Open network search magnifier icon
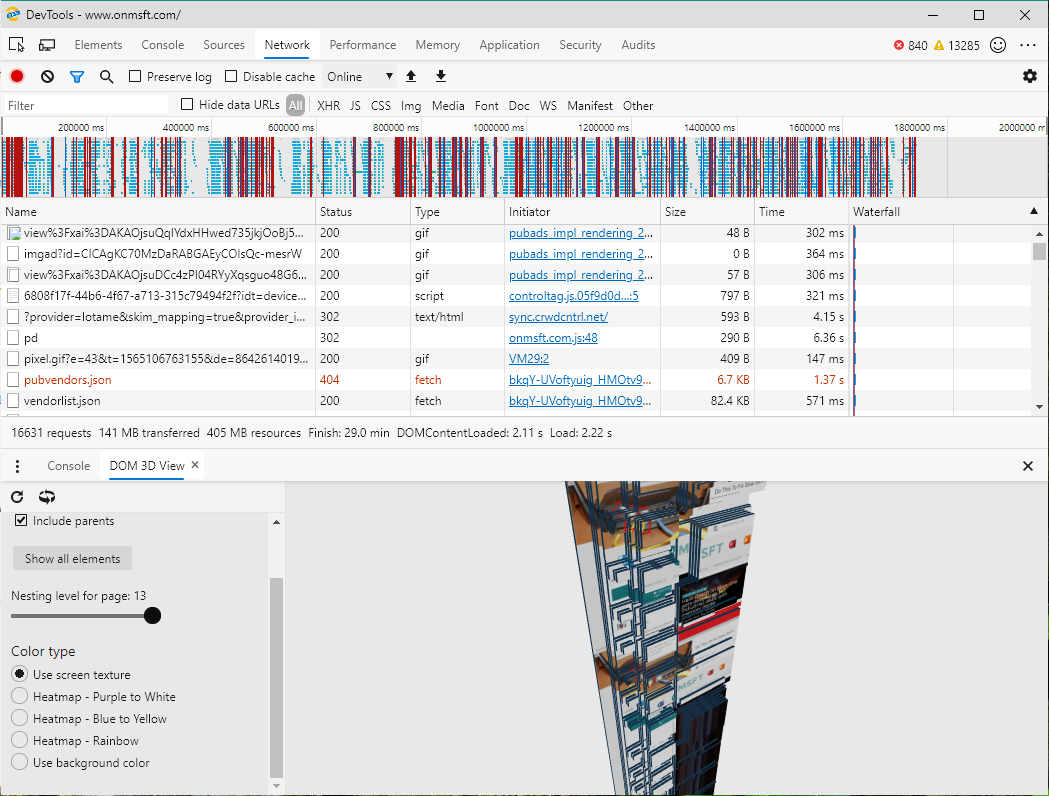 pyautogui.click(x=106, y=77)
